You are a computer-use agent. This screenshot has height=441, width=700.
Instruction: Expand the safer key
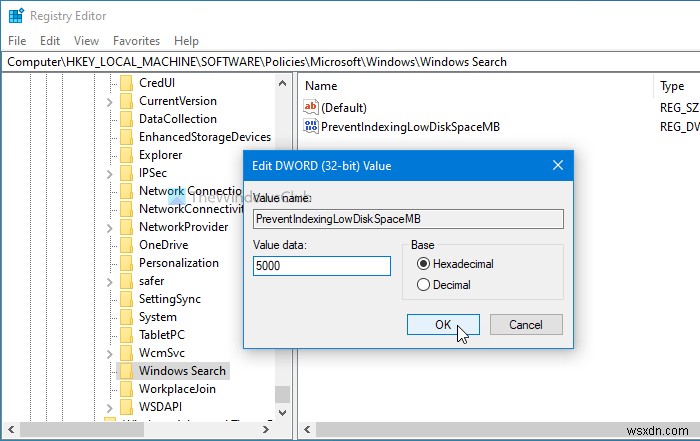coord(110,282)
